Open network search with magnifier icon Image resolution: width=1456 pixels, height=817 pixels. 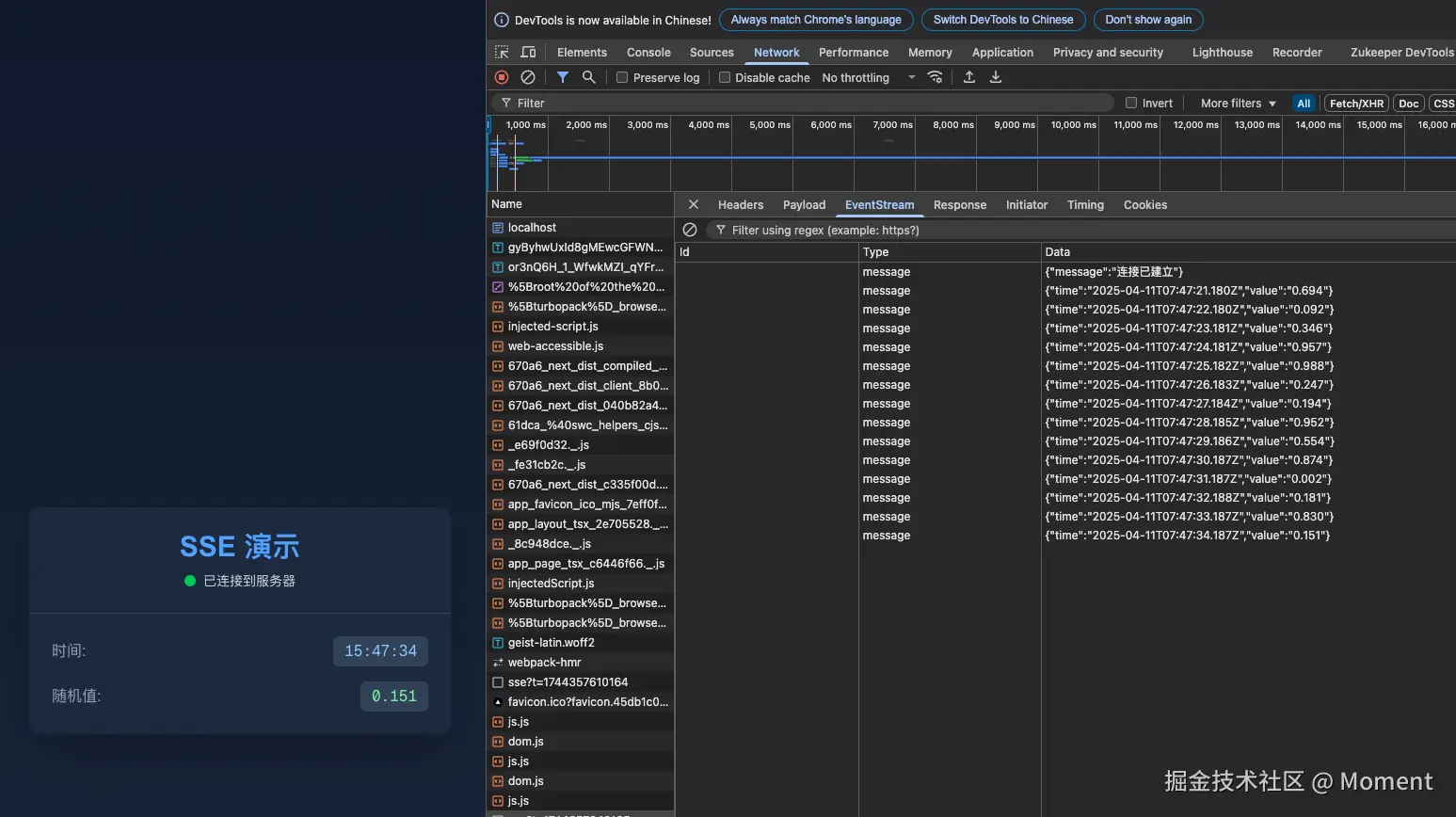coord(588,77)
